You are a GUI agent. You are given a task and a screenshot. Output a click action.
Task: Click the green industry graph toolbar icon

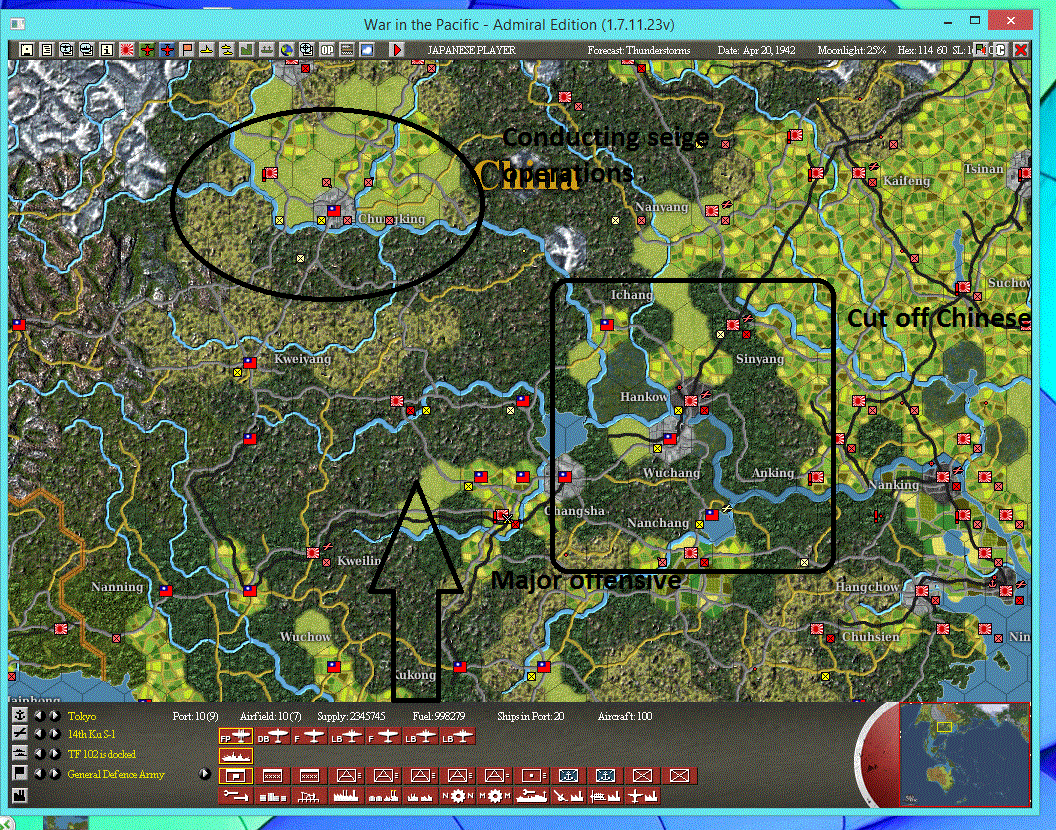click(x=246, y=50)
